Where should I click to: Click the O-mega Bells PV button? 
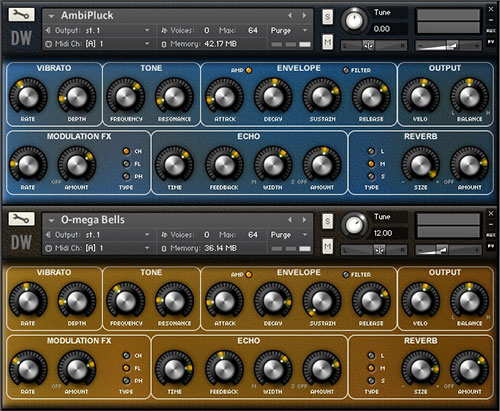pyautogui.click(x=491, y=246)
